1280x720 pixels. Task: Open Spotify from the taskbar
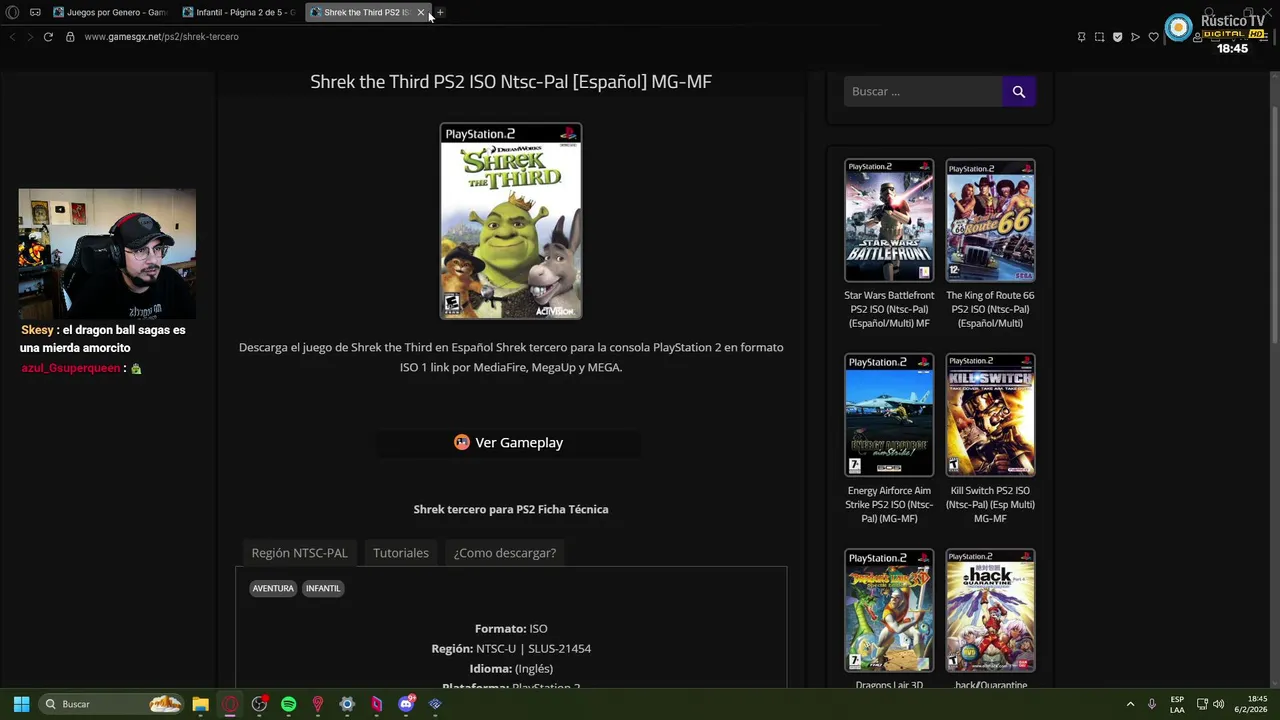(288, 704)
